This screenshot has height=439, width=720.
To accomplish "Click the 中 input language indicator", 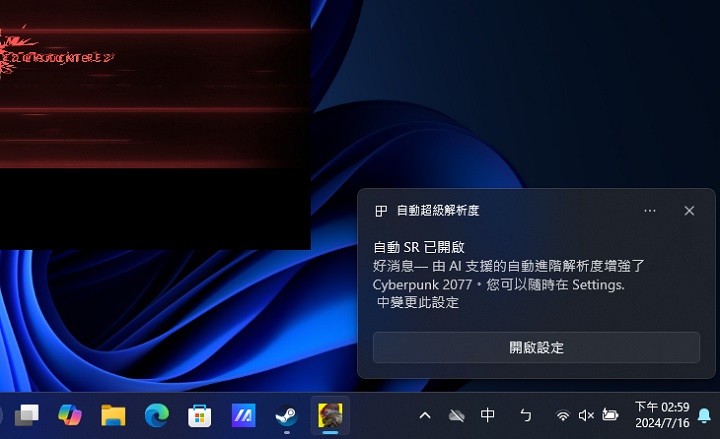I will 487,415.
